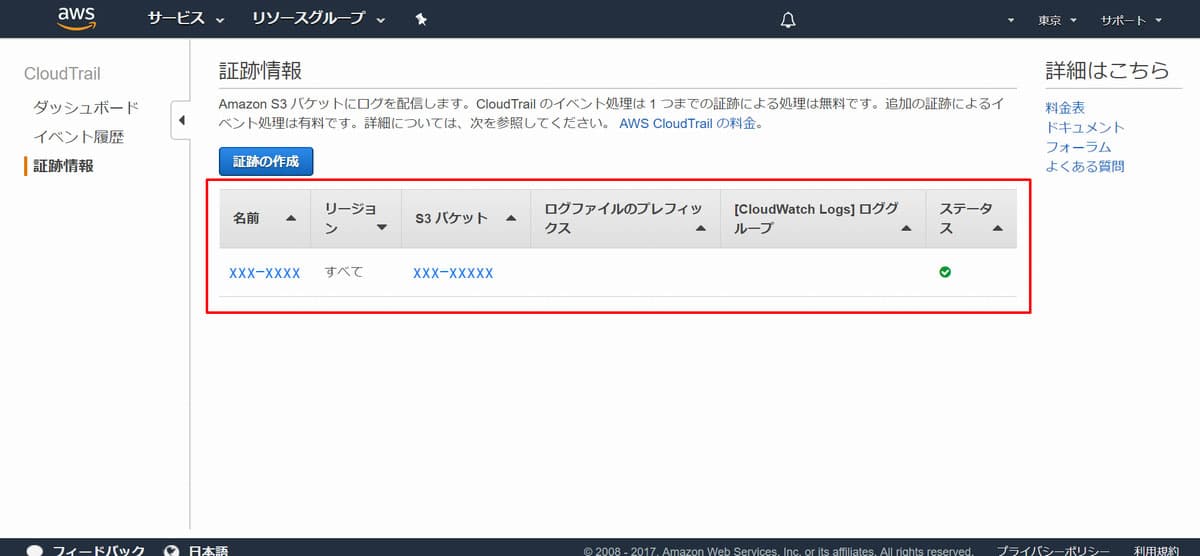Click the pin shortcut icon in navbar
Screen dimensions: 1200x556
point(421,20)
